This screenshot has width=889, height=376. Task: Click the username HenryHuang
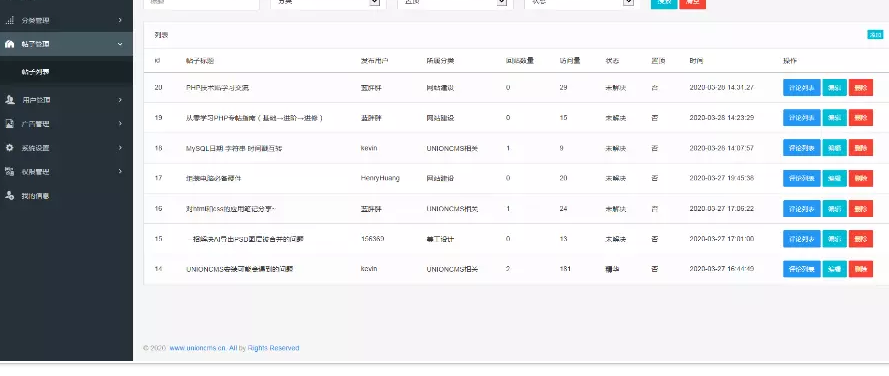(380, 178)
